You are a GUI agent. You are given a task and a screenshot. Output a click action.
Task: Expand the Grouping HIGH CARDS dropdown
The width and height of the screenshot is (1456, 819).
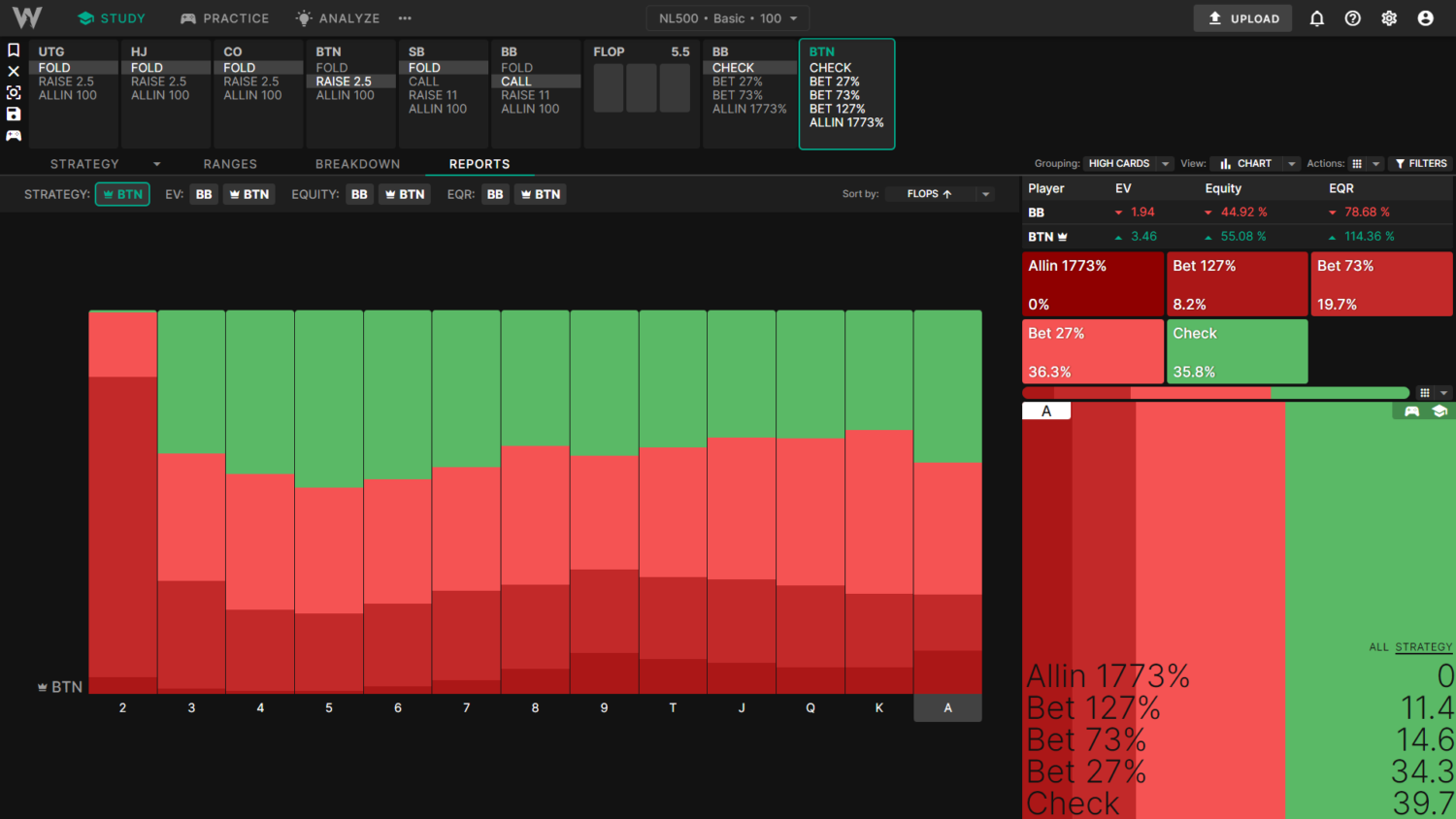click(1128, 164)
